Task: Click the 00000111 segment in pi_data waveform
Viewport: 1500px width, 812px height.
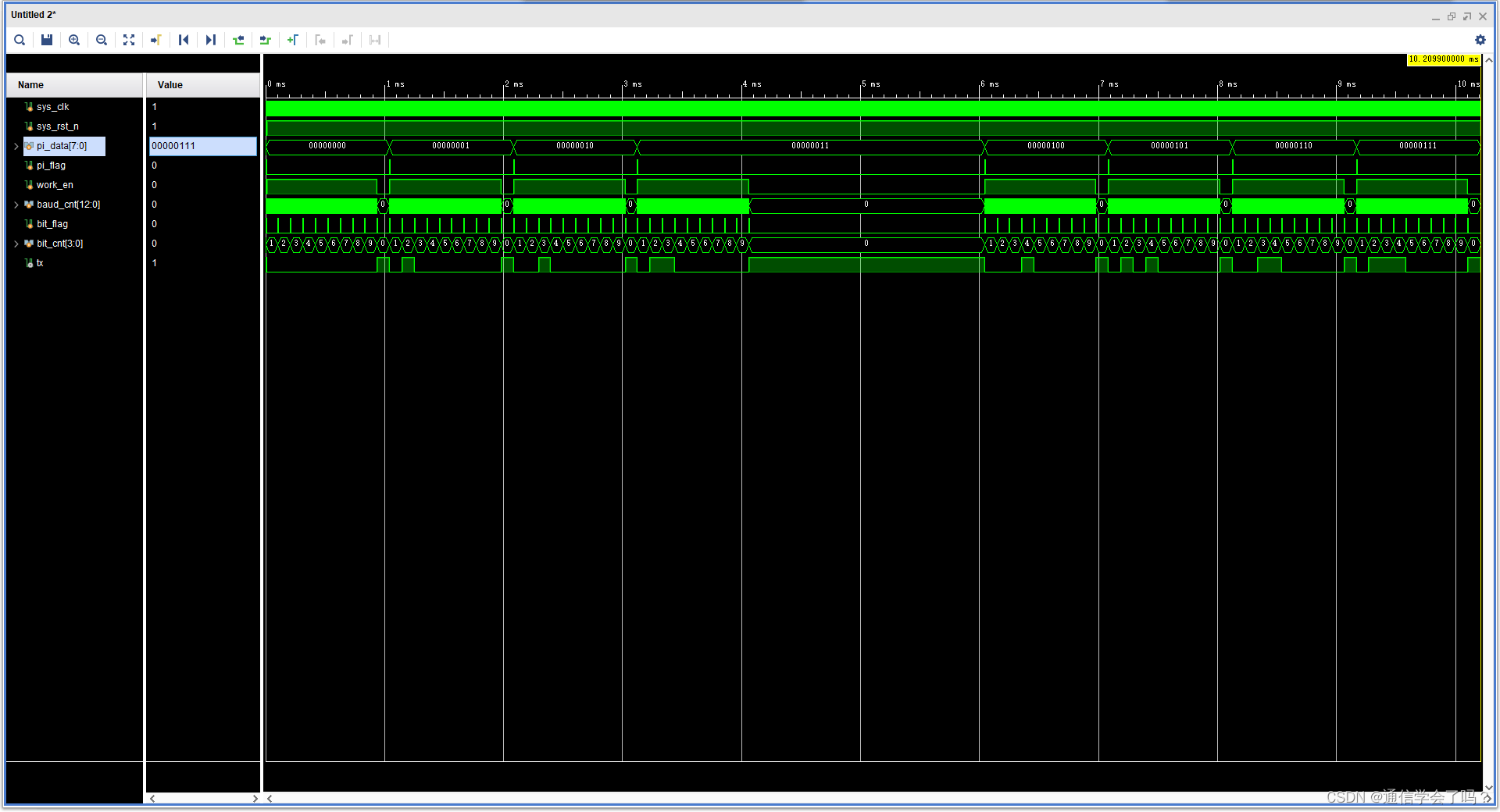Action: pos(1418,146)
